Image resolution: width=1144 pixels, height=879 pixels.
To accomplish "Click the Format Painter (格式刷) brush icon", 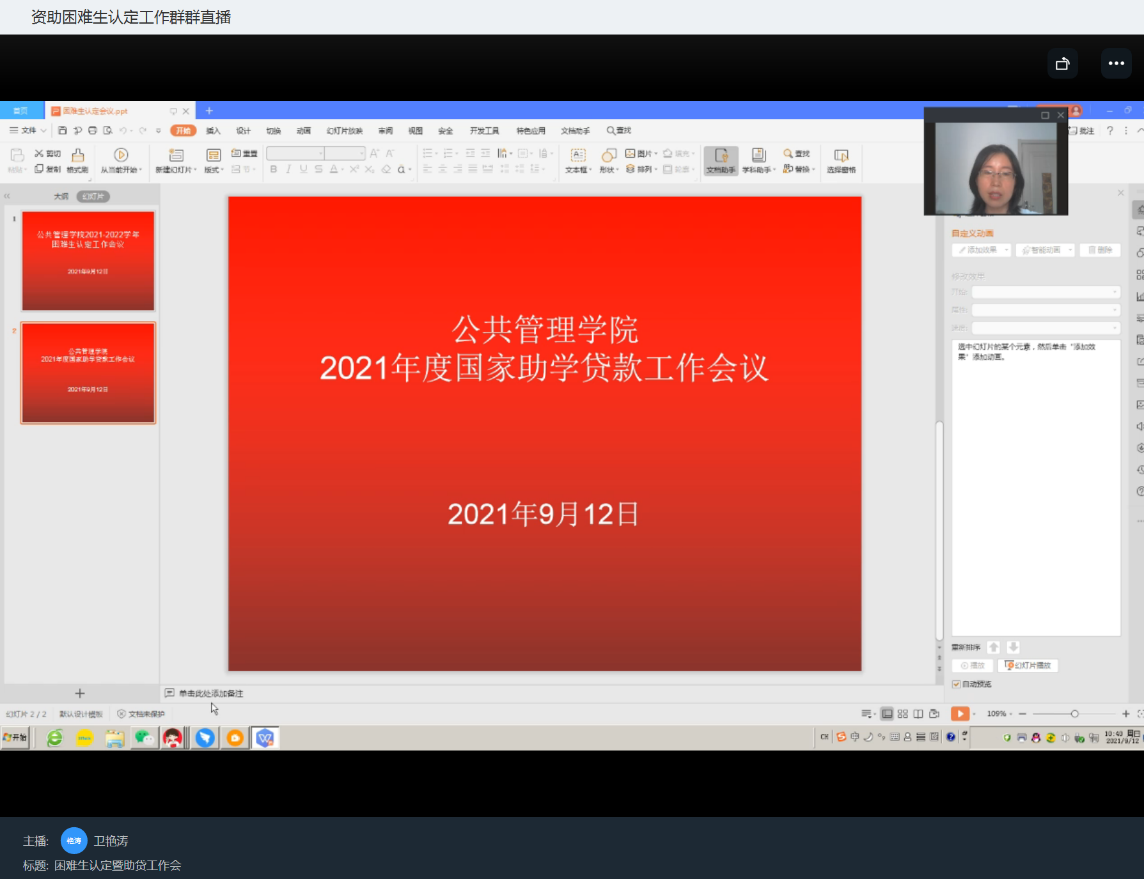I will tap(77, 155).
